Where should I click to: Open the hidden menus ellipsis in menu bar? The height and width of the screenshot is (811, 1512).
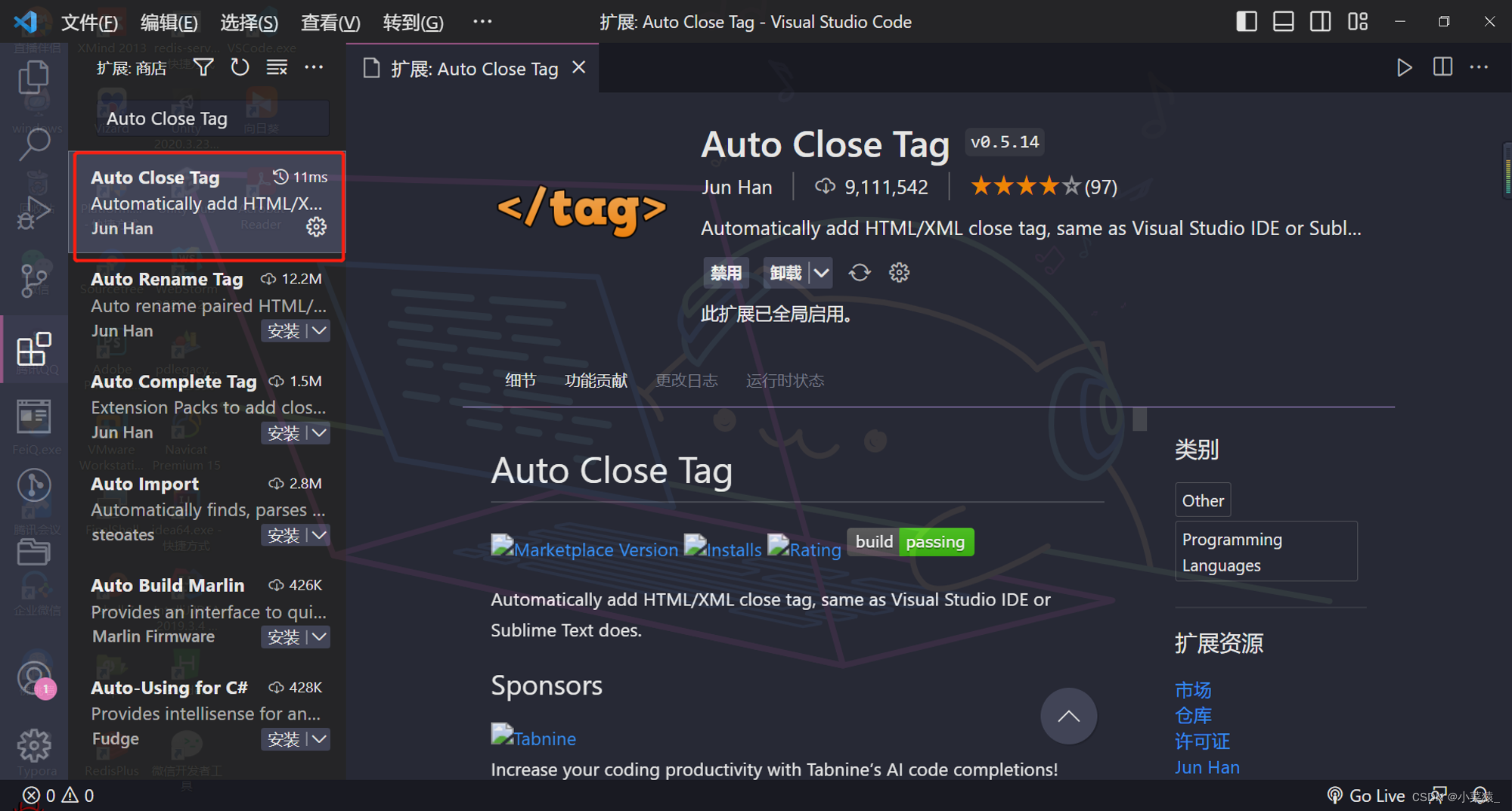coord(482,22)
